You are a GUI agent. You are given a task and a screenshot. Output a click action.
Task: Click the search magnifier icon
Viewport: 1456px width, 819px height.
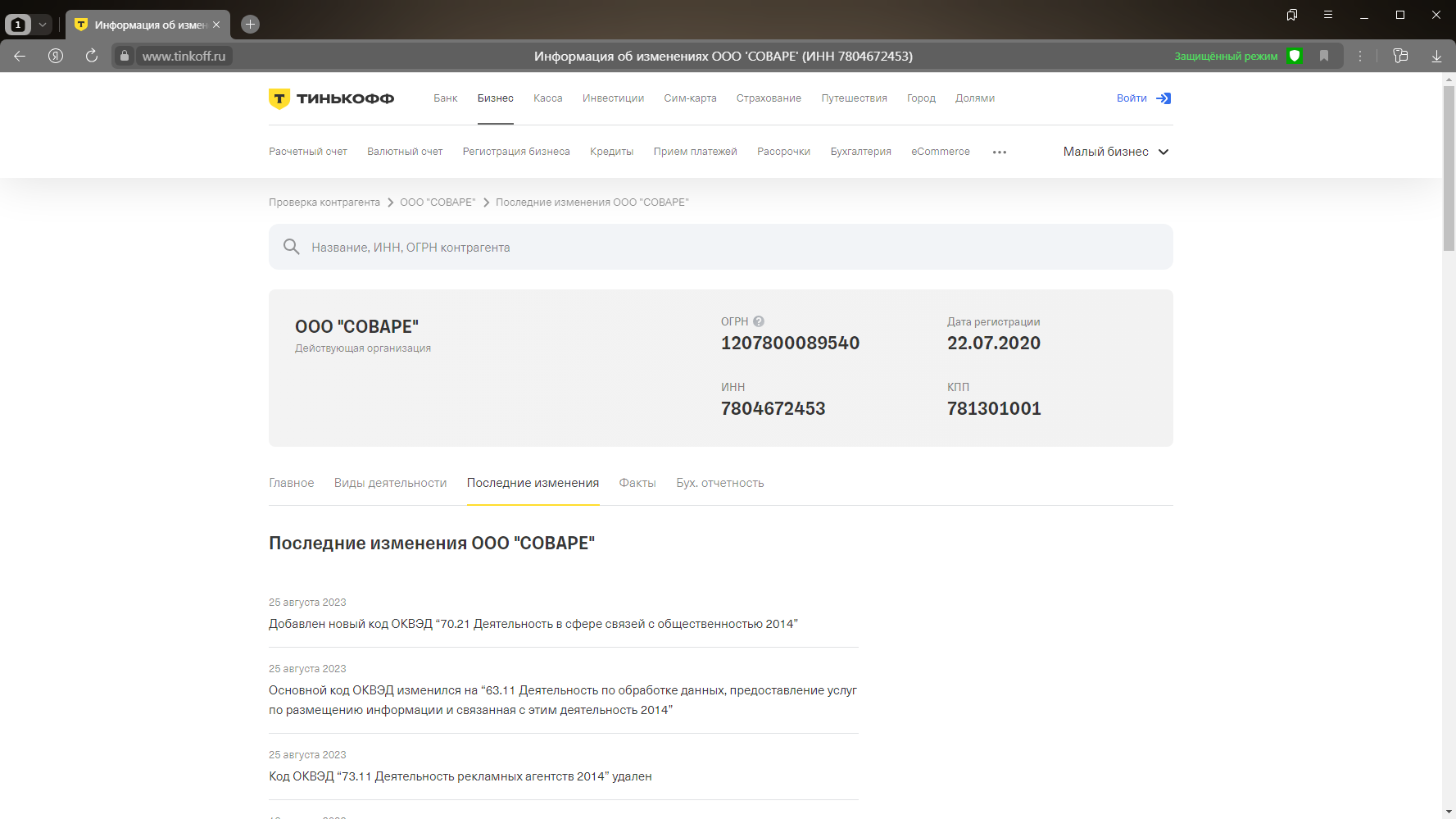(x=291, y=247)
